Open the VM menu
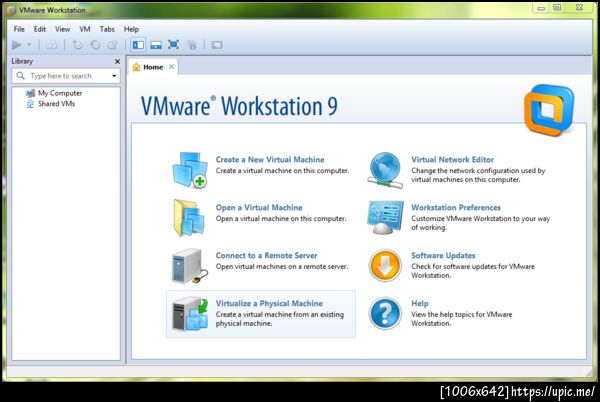Screen dimensions: 600x402 click(85, 29)
